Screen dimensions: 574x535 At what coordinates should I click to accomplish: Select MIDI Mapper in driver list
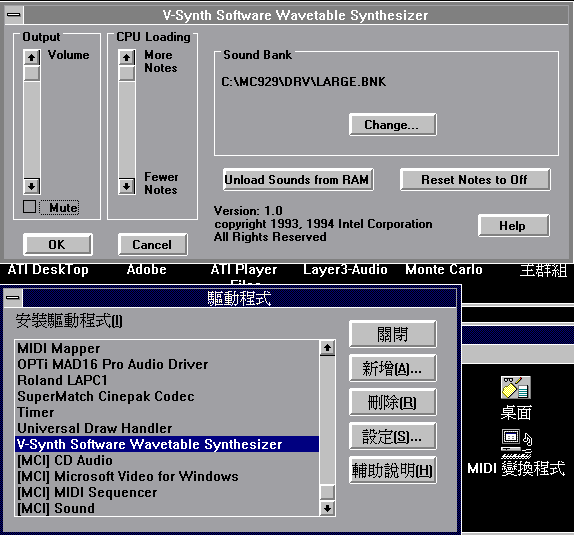(x=167, y=348)
